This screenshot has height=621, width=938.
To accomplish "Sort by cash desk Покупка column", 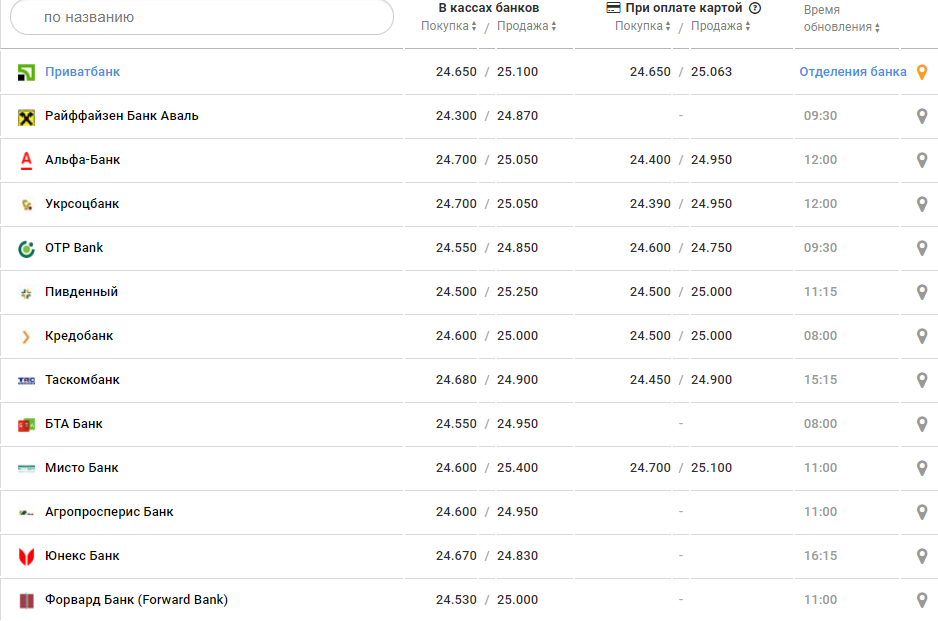I will (x=449, y=26).
